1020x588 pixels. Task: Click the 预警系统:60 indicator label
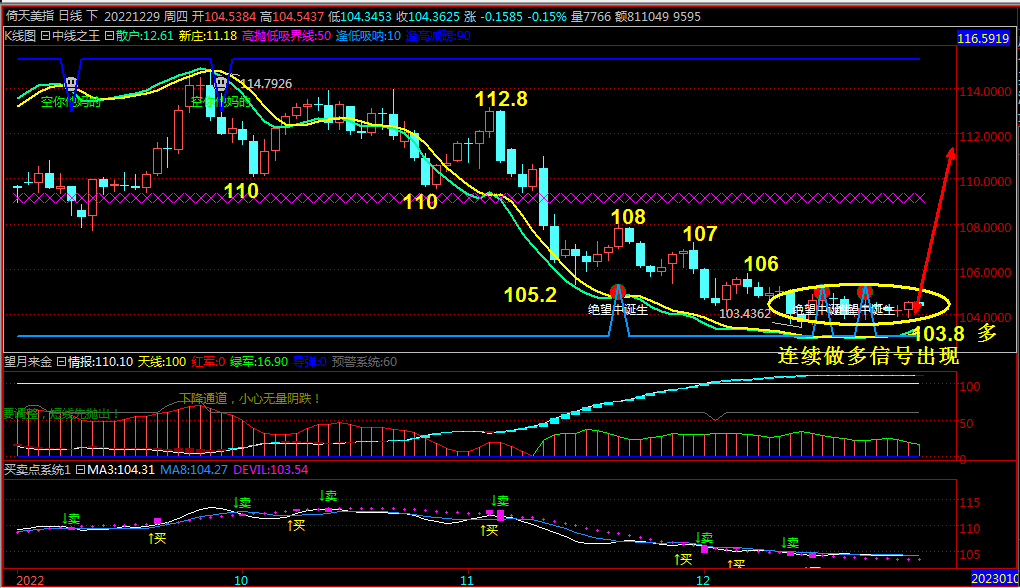tap(364, 362)
